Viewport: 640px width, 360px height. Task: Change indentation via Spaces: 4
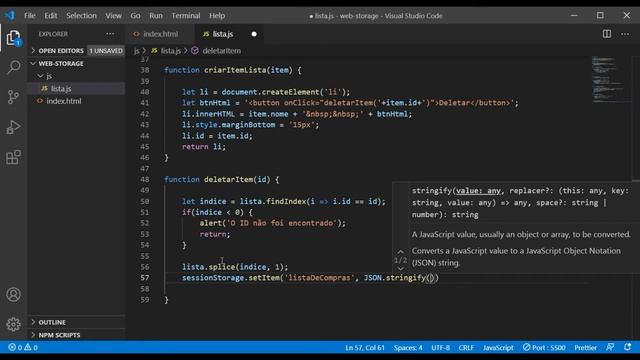(x=408, y=347)
